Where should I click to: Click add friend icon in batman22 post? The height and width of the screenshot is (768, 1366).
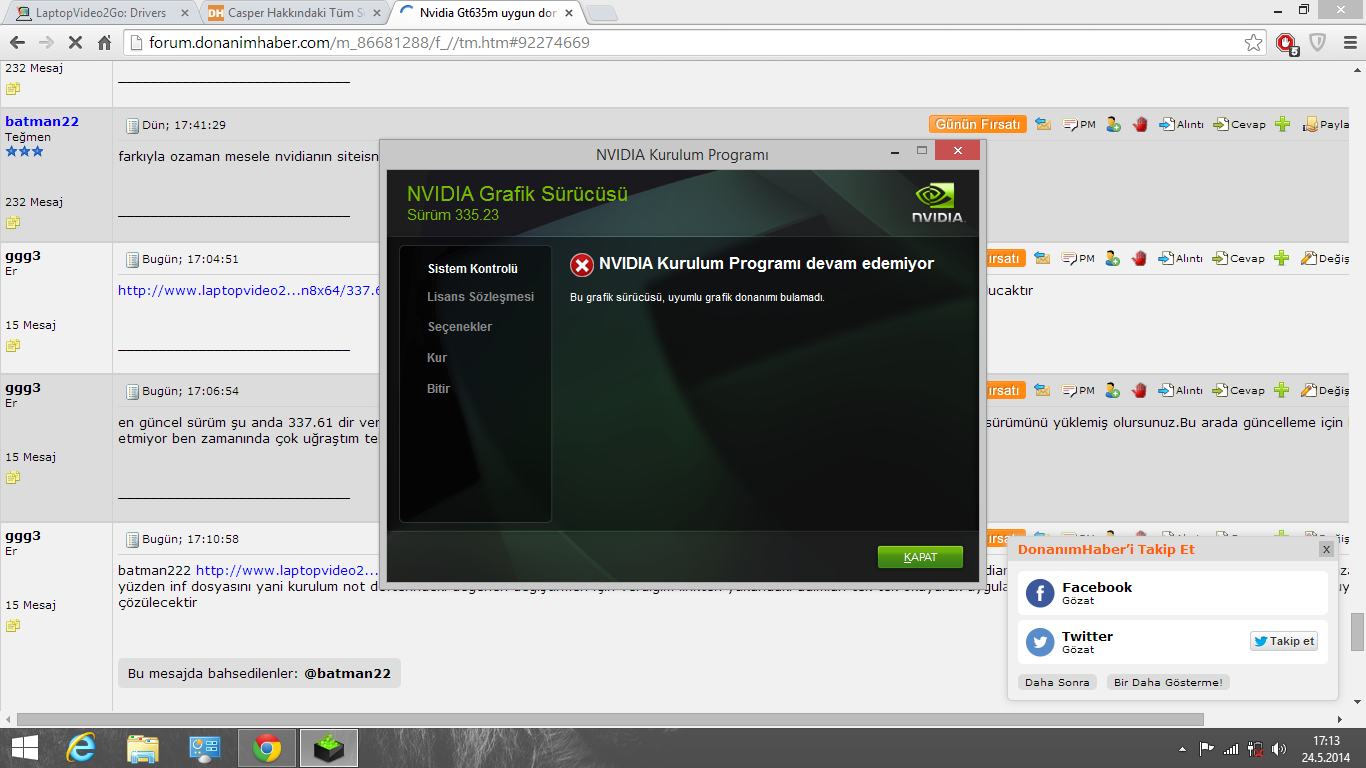(1113, 125)
